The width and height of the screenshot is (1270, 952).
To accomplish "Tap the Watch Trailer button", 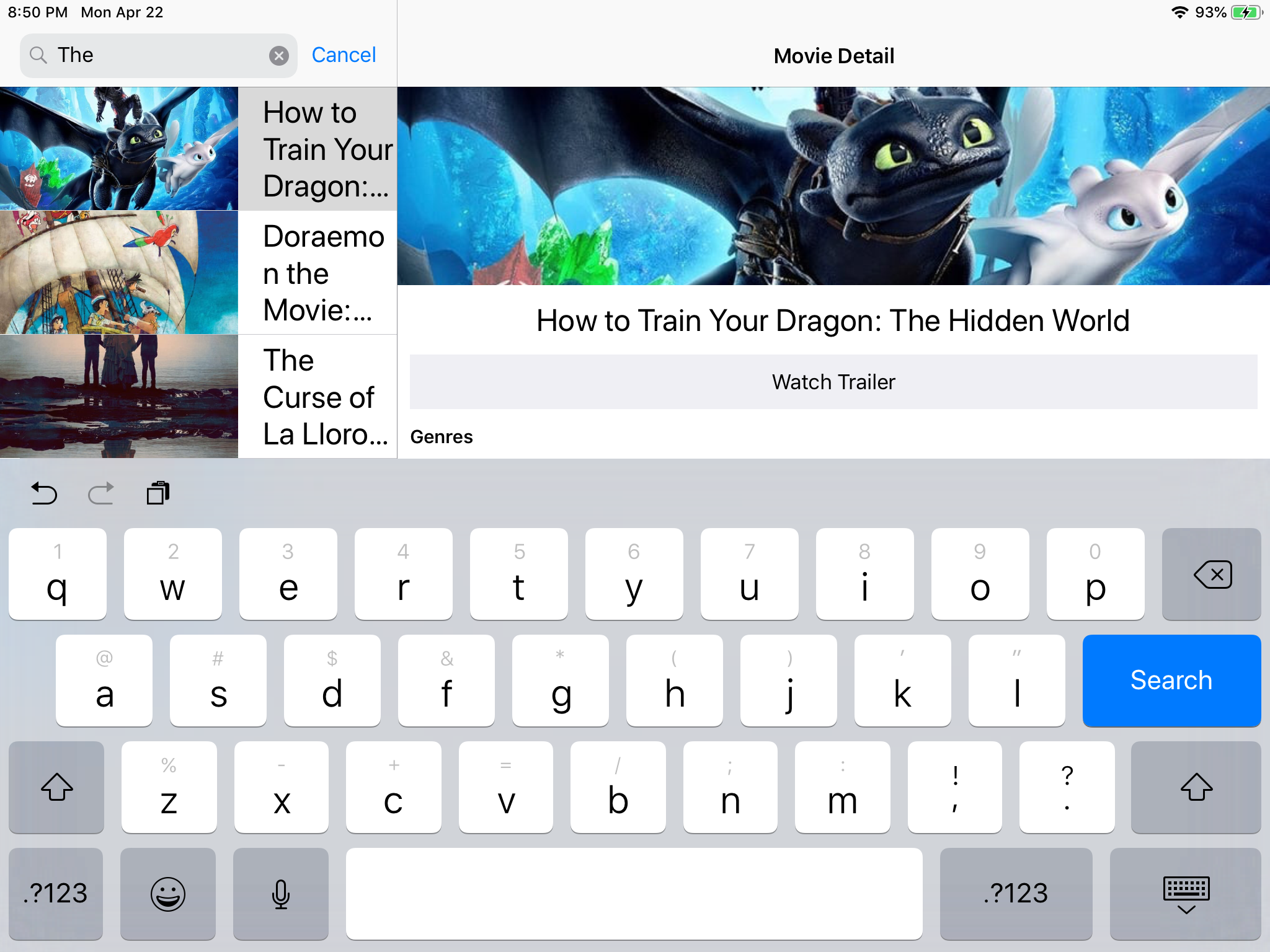I will click(834, 381).
